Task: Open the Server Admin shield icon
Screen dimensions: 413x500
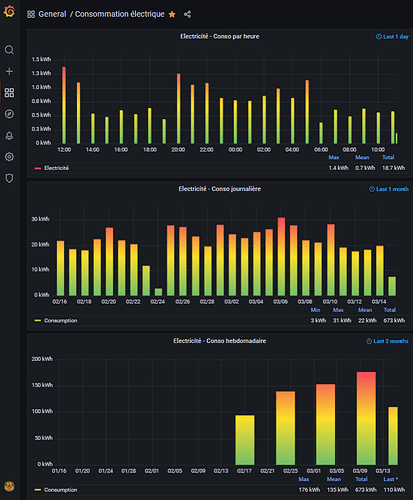Action: pos(9,178)
